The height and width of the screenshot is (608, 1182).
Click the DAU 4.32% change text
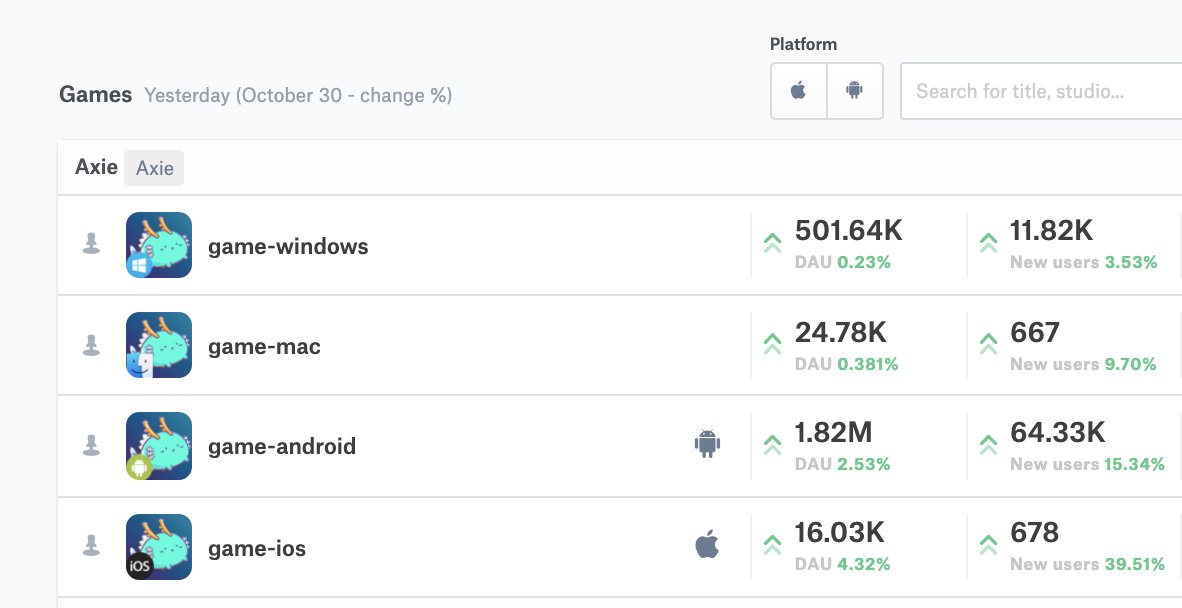[843, 564]
